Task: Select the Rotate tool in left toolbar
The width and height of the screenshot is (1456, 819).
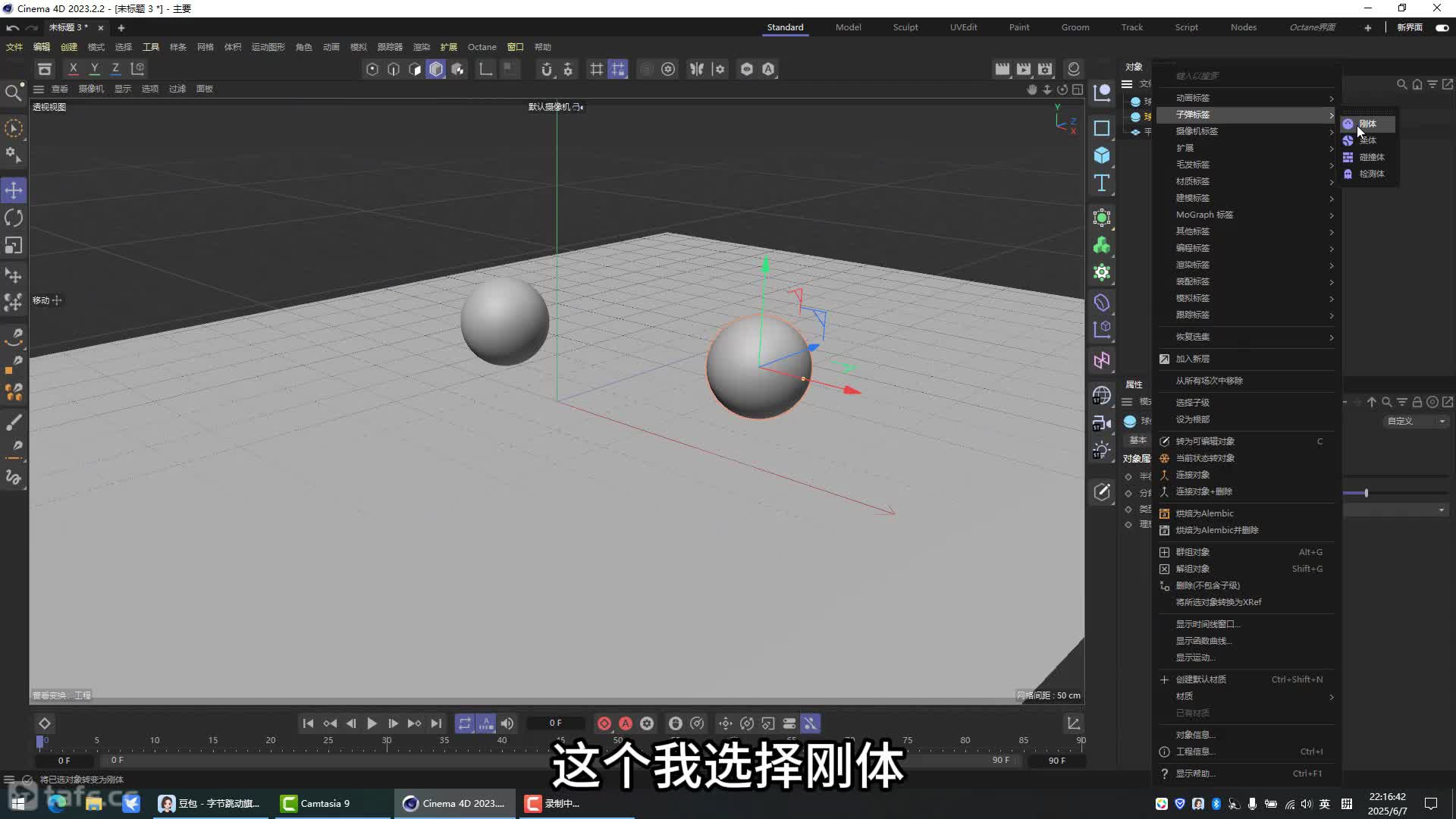Action: tap(14, 218)
